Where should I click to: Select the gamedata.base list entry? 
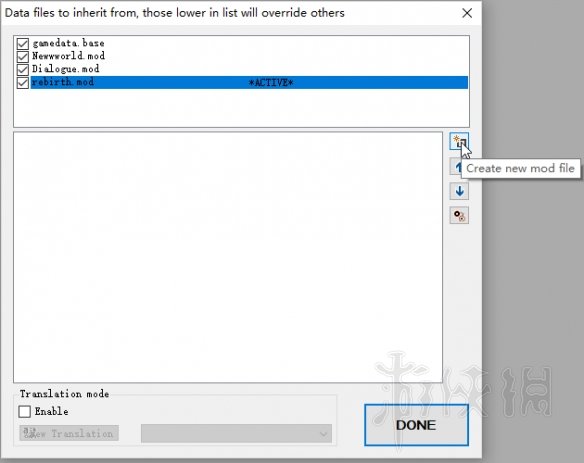pos(68,43)
